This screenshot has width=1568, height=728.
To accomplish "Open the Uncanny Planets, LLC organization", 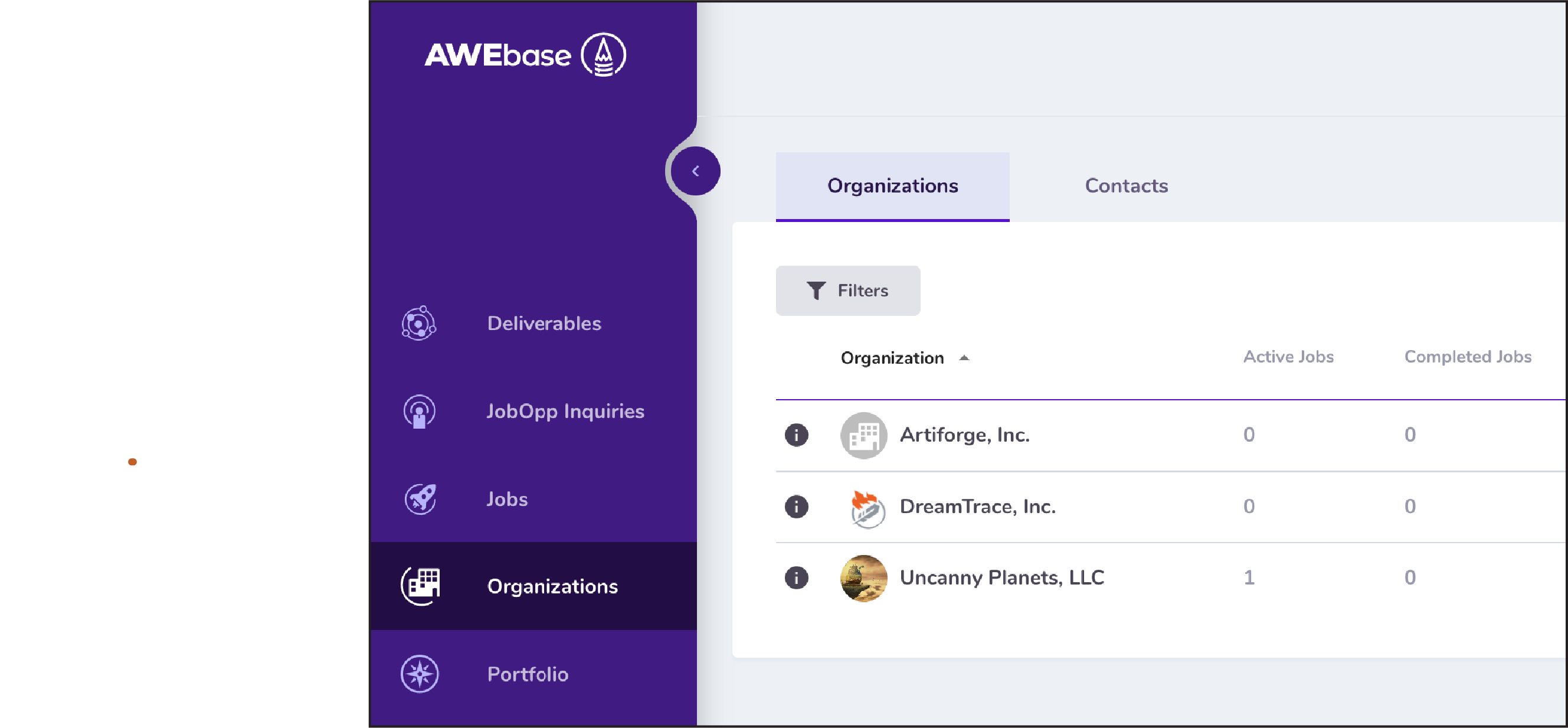I will pos(1001,577).
